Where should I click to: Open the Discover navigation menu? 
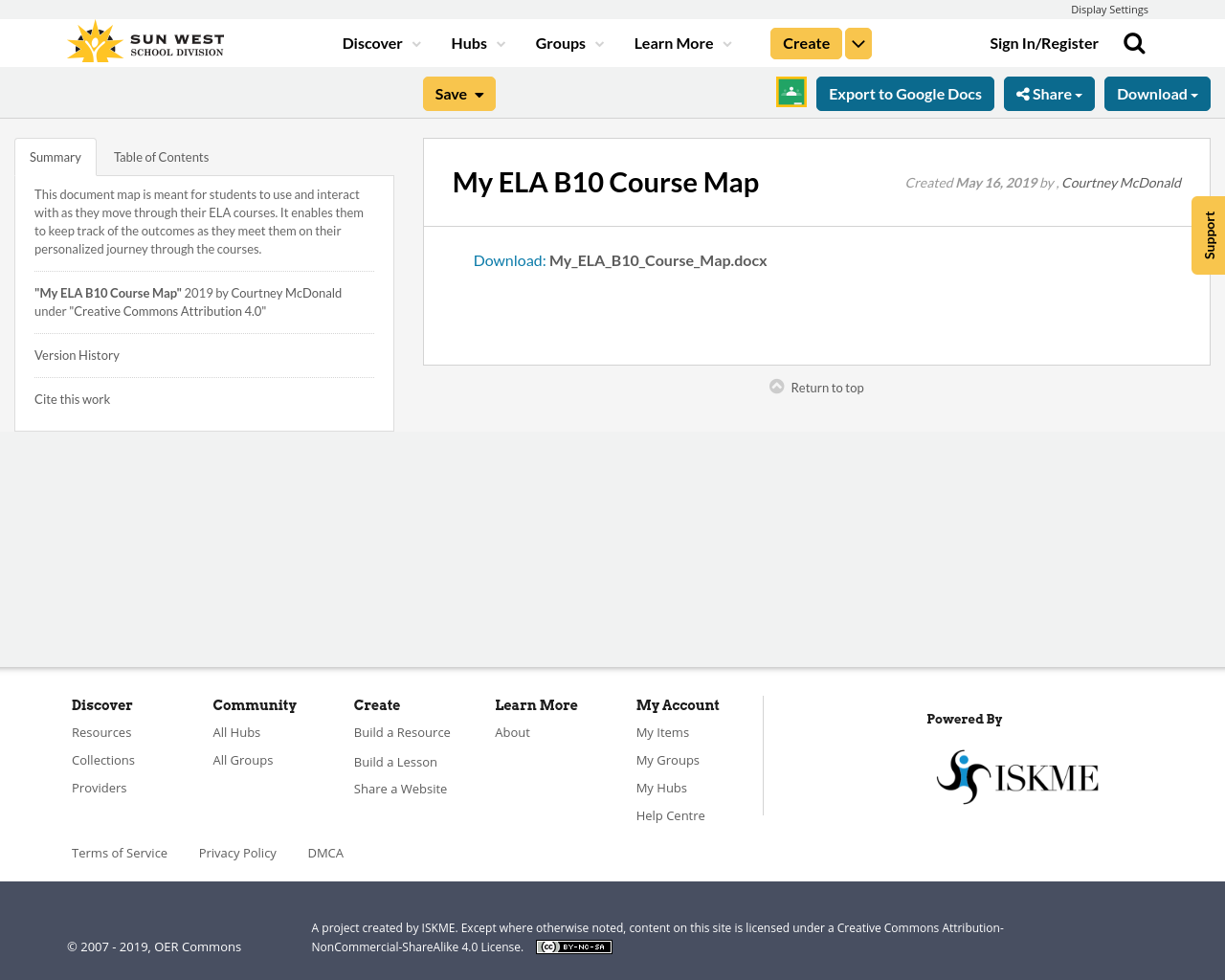click(x=373, y=42)
